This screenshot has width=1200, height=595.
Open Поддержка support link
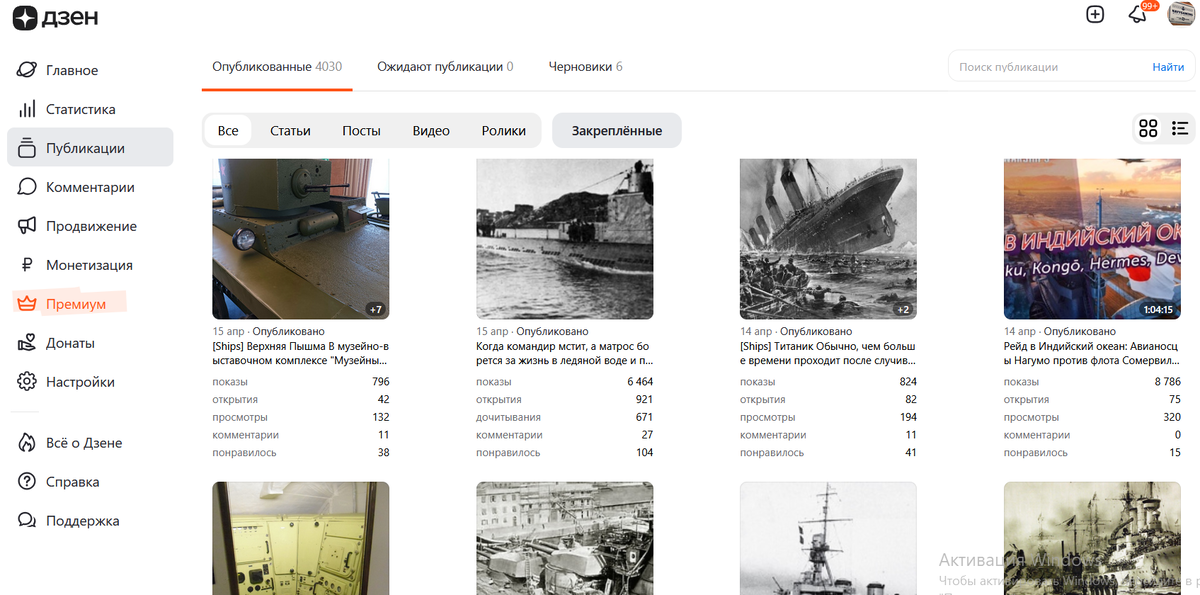point(82,521)
